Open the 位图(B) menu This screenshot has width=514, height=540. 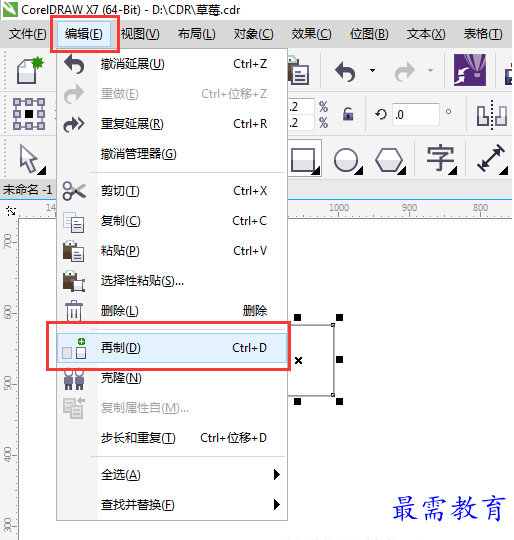(369, 34)
